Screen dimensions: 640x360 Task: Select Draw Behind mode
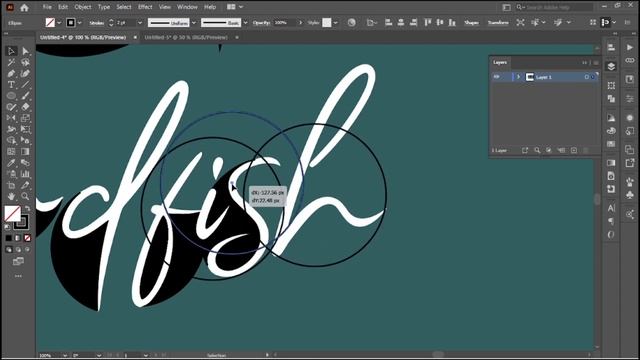click(18, 249)
